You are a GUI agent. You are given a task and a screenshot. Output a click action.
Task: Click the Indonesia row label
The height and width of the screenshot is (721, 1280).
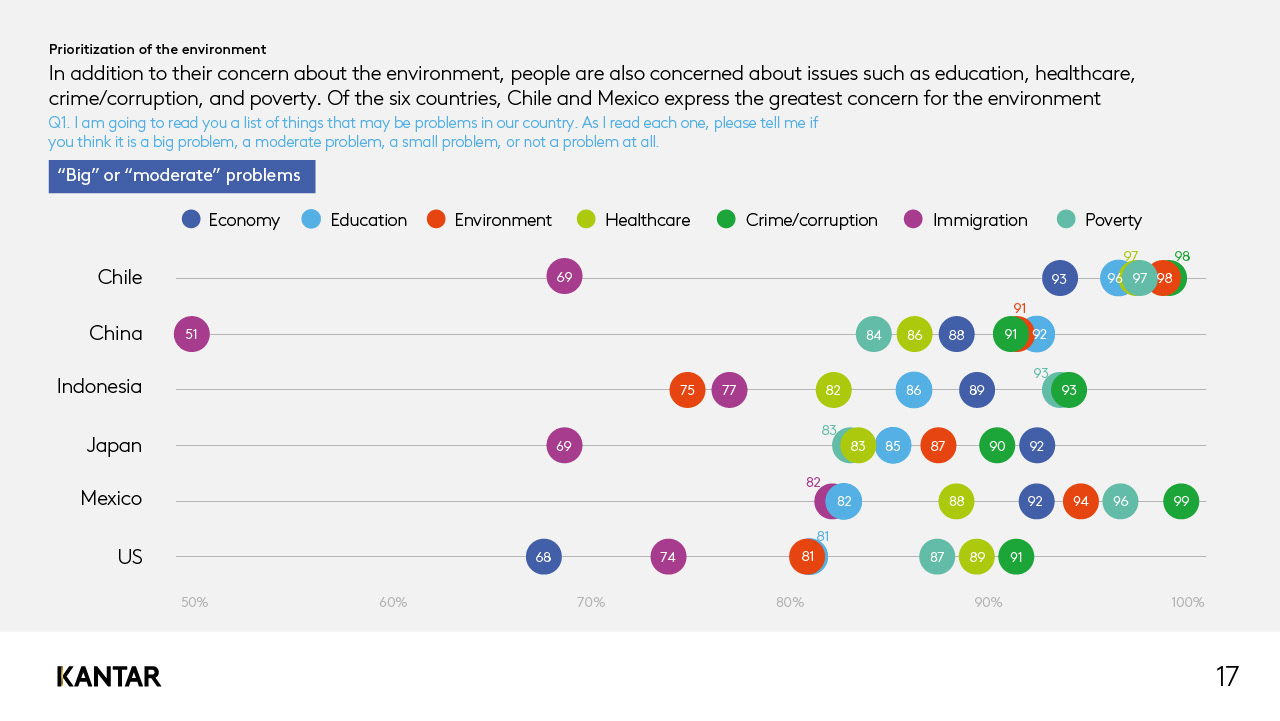click(x=99, y=387)
